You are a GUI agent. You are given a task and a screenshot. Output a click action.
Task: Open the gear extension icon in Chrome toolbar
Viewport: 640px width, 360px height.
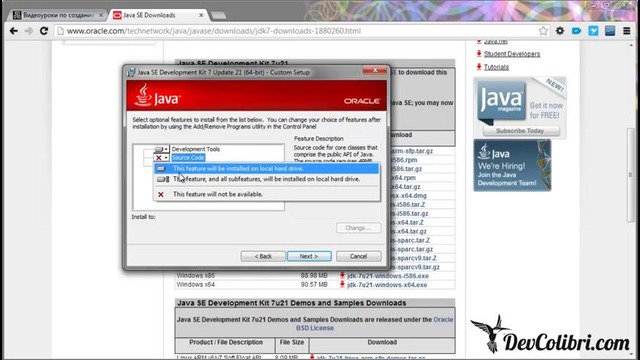coord(560,31)
